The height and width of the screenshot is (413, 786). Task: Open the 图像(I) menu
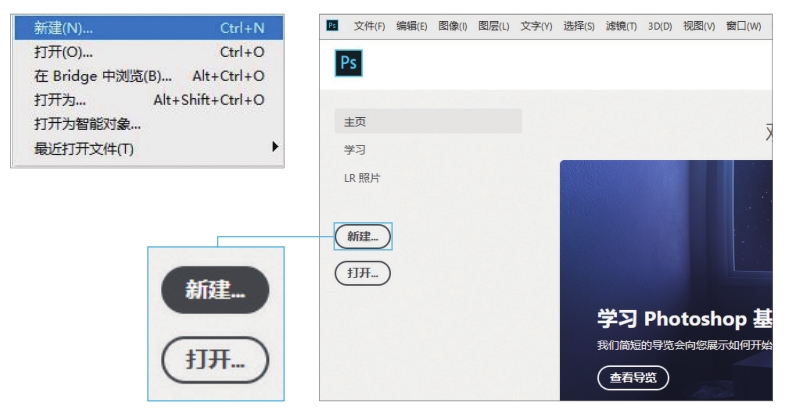[x=453, y=26]
